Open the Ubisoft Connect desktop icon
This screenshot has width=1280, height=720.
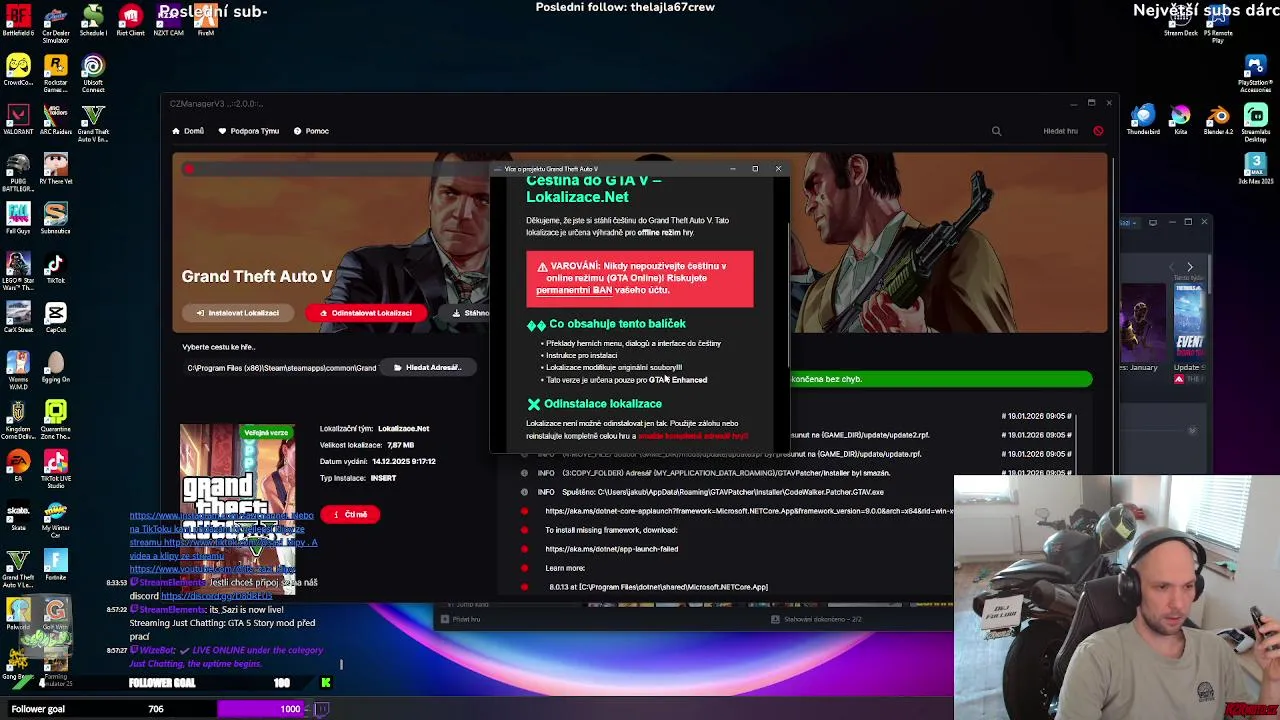tap(93, 72)
